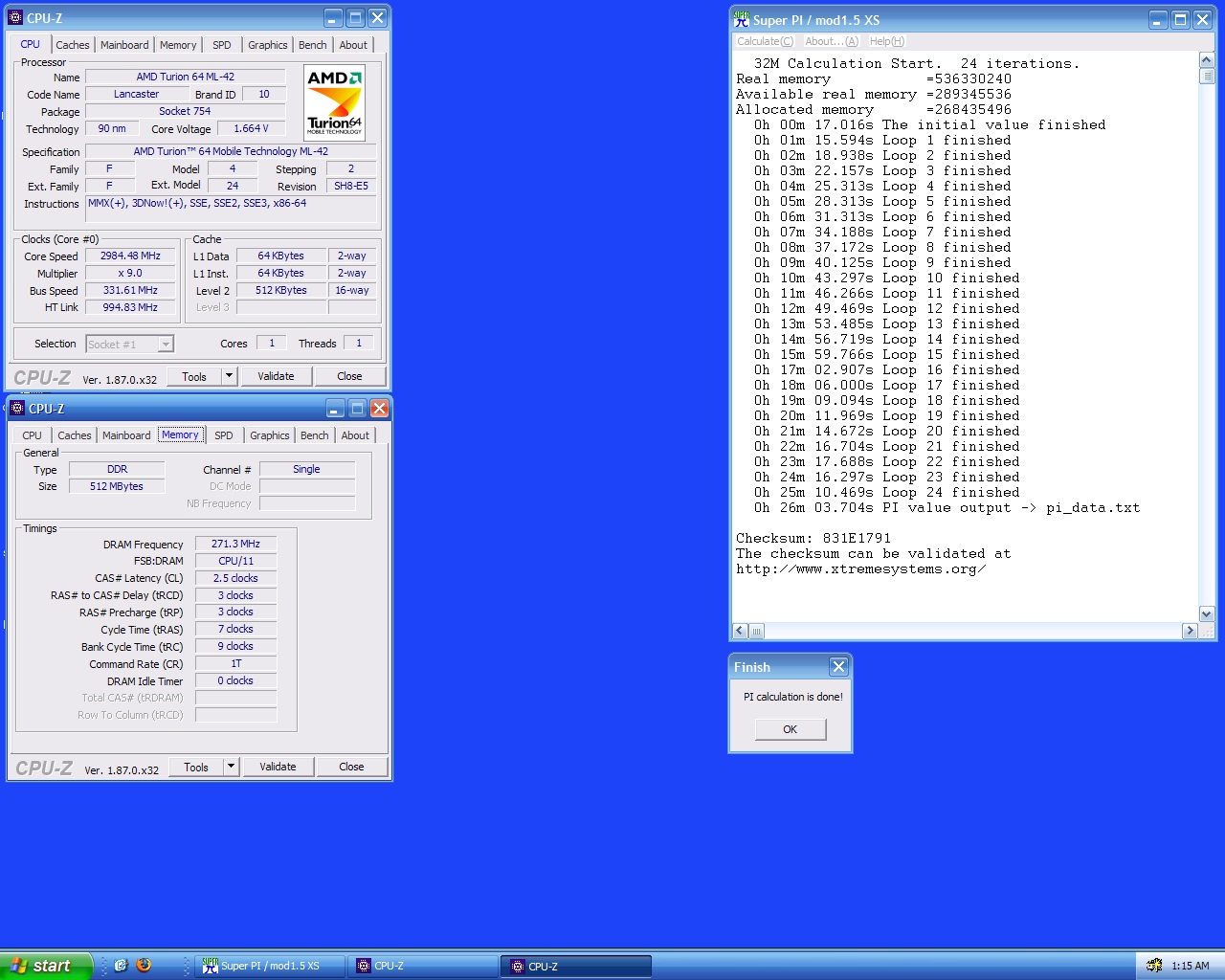Click the memory Size value 512 MBytes

(x=117, y=486)
